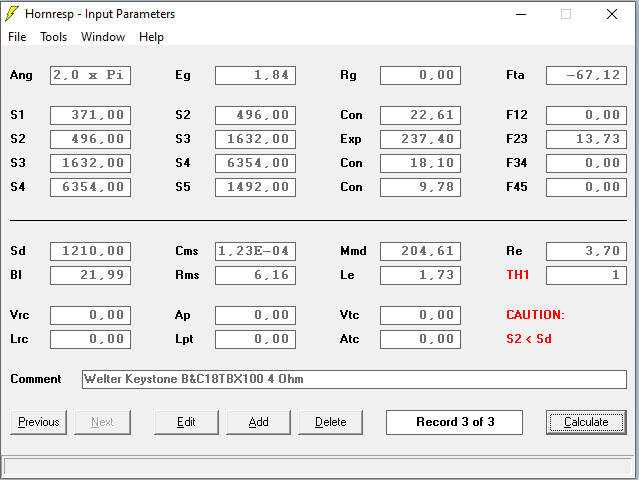Screen dimensions: 639x482
Task: Click the TH1 field showing 1
Action: pyautogui.click(x=586, y=275)
